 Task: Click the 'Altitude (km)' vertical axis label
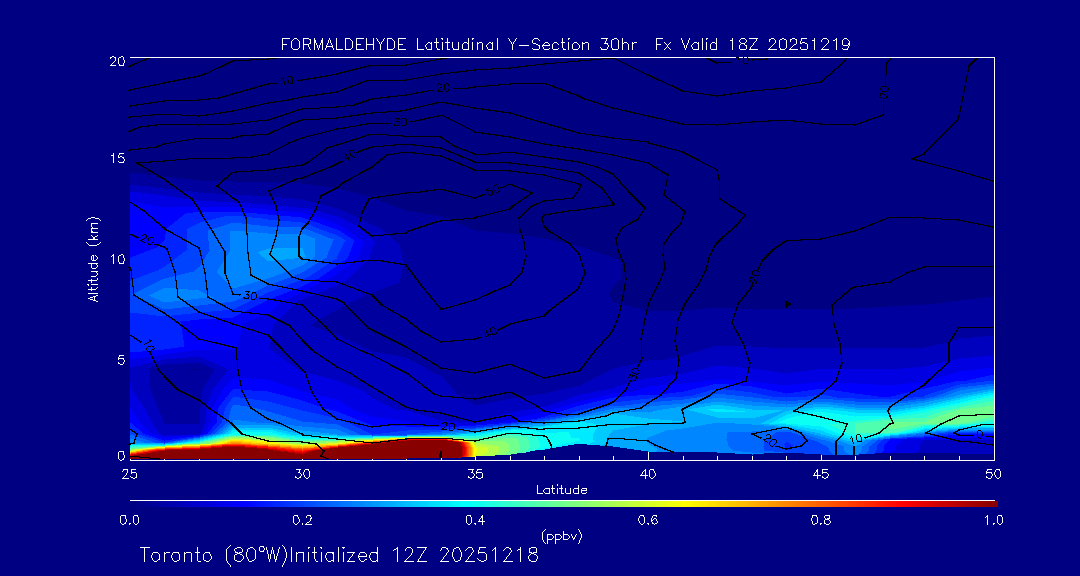pos(94,258)
